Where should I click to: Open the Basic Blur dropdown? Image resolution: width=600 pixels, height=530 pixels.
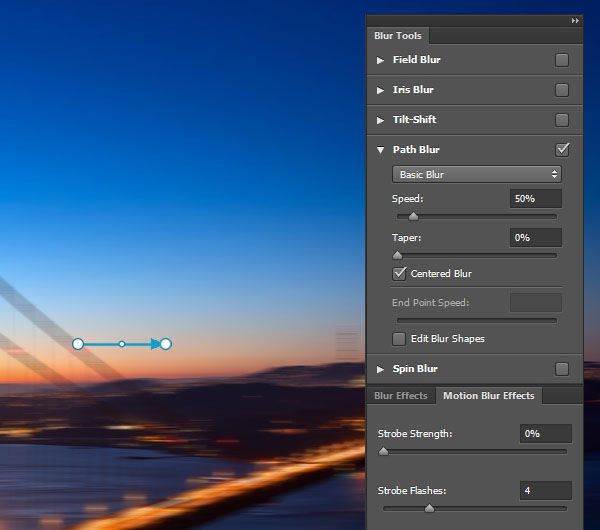(477, 175)
